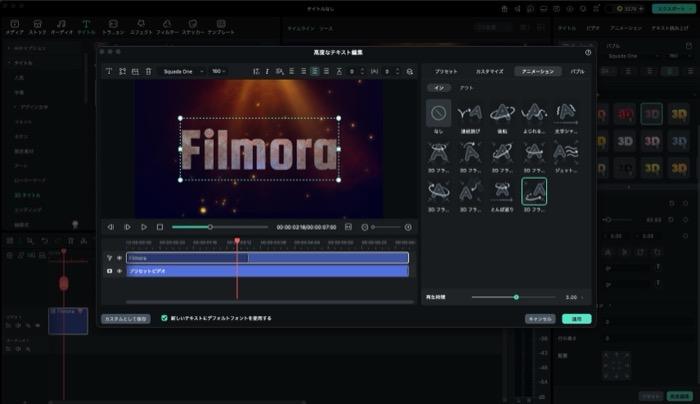The height and width of the screenshot is (404, 700).
Task: Click the trash delete icon in editor toolbar
Action: click(148, 71)
